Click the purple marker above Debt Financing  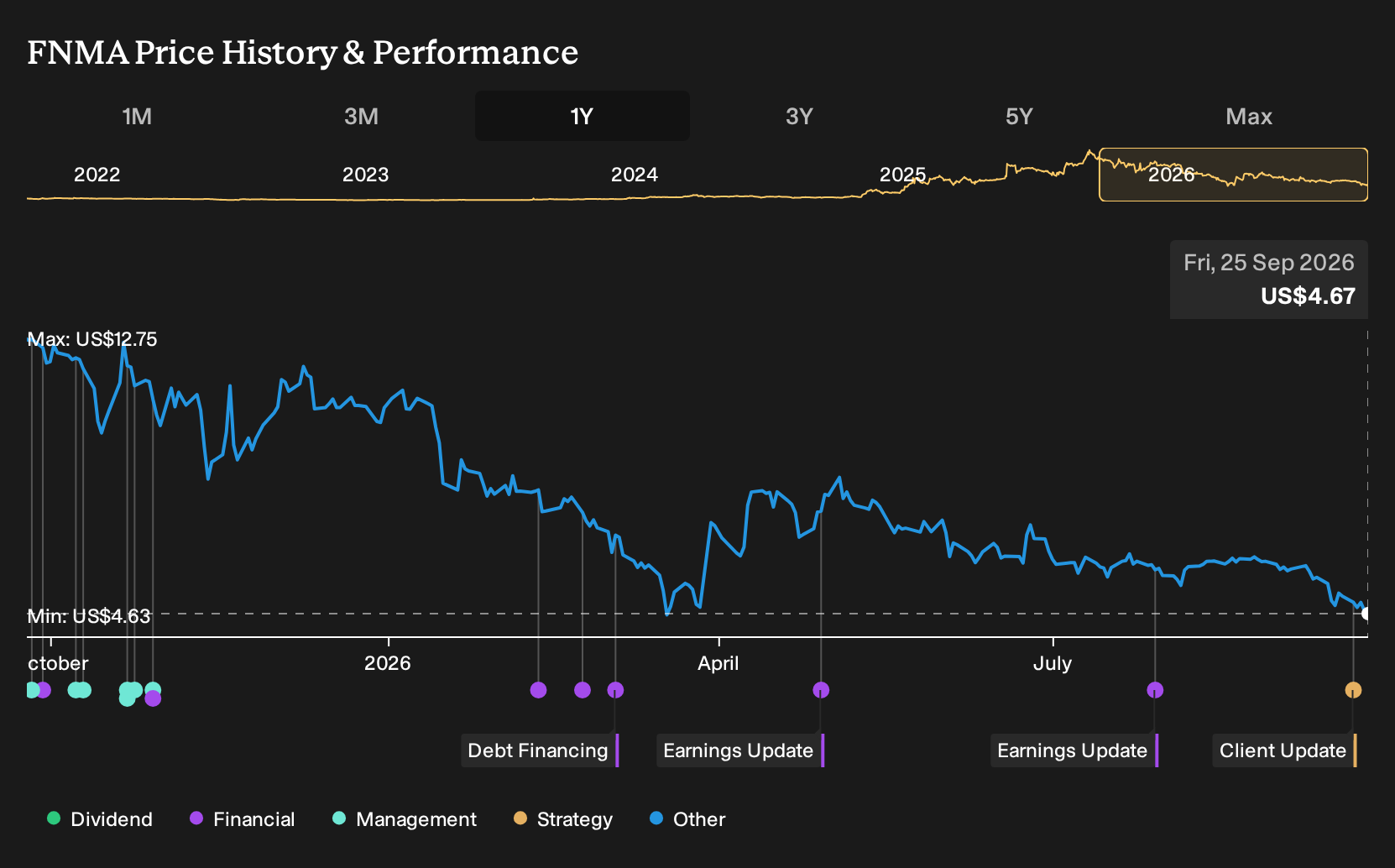615,690
